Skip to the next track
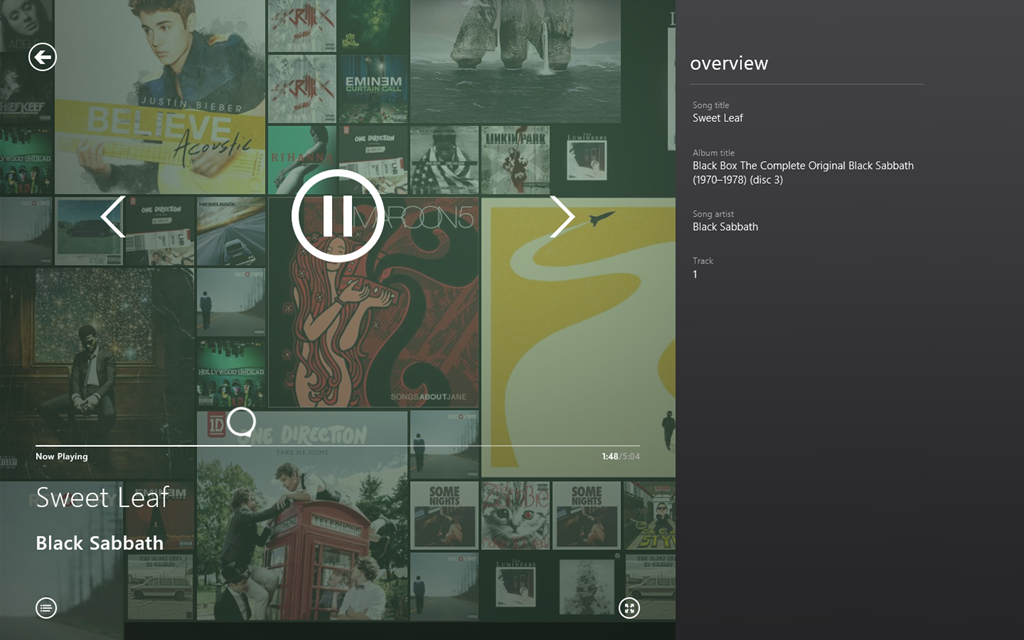The image size is (1024, 640). (562, 216)
